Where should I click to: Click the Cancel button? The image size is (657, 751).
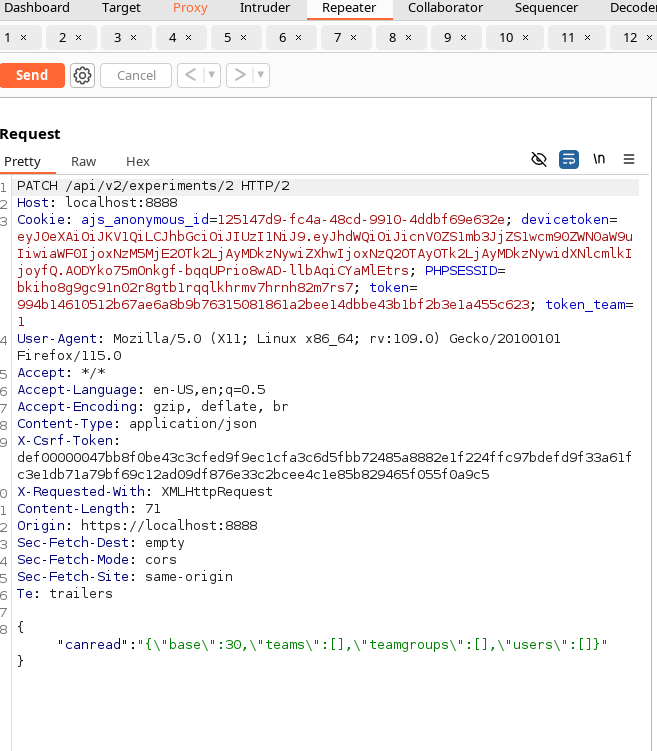click(x=136, y=75)
